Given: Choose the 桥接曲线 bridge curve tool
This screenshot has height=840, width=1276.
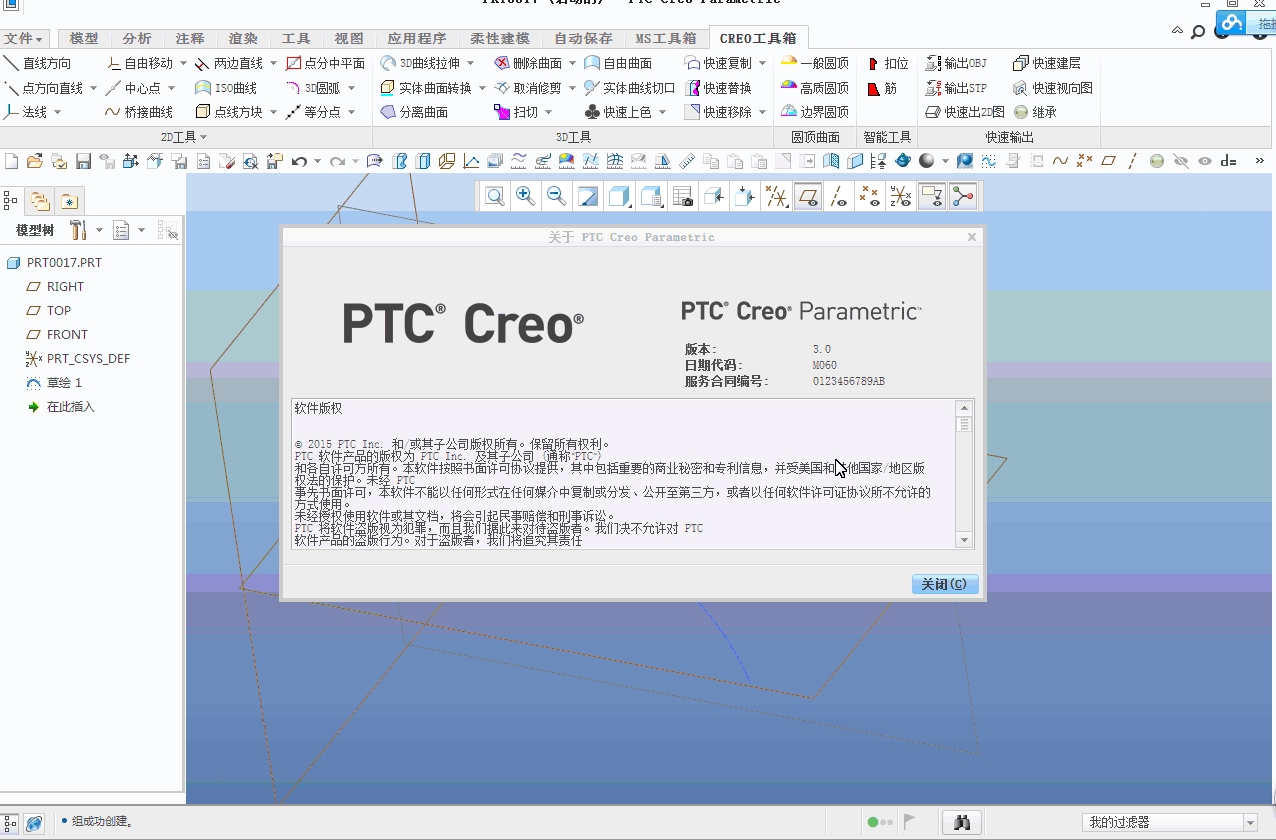Looking at the screenshot, I should click(x=139, y=112).
